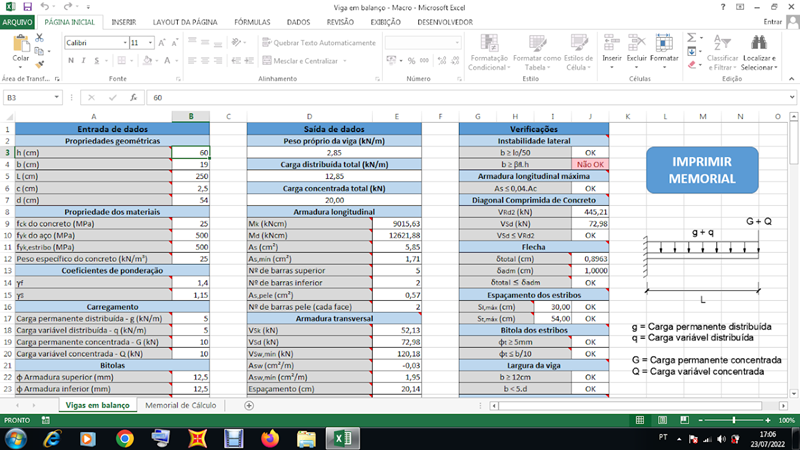Click the macro recording icon in status bar
The width and height of the screenshot is (800, 450).
(45, 420)
